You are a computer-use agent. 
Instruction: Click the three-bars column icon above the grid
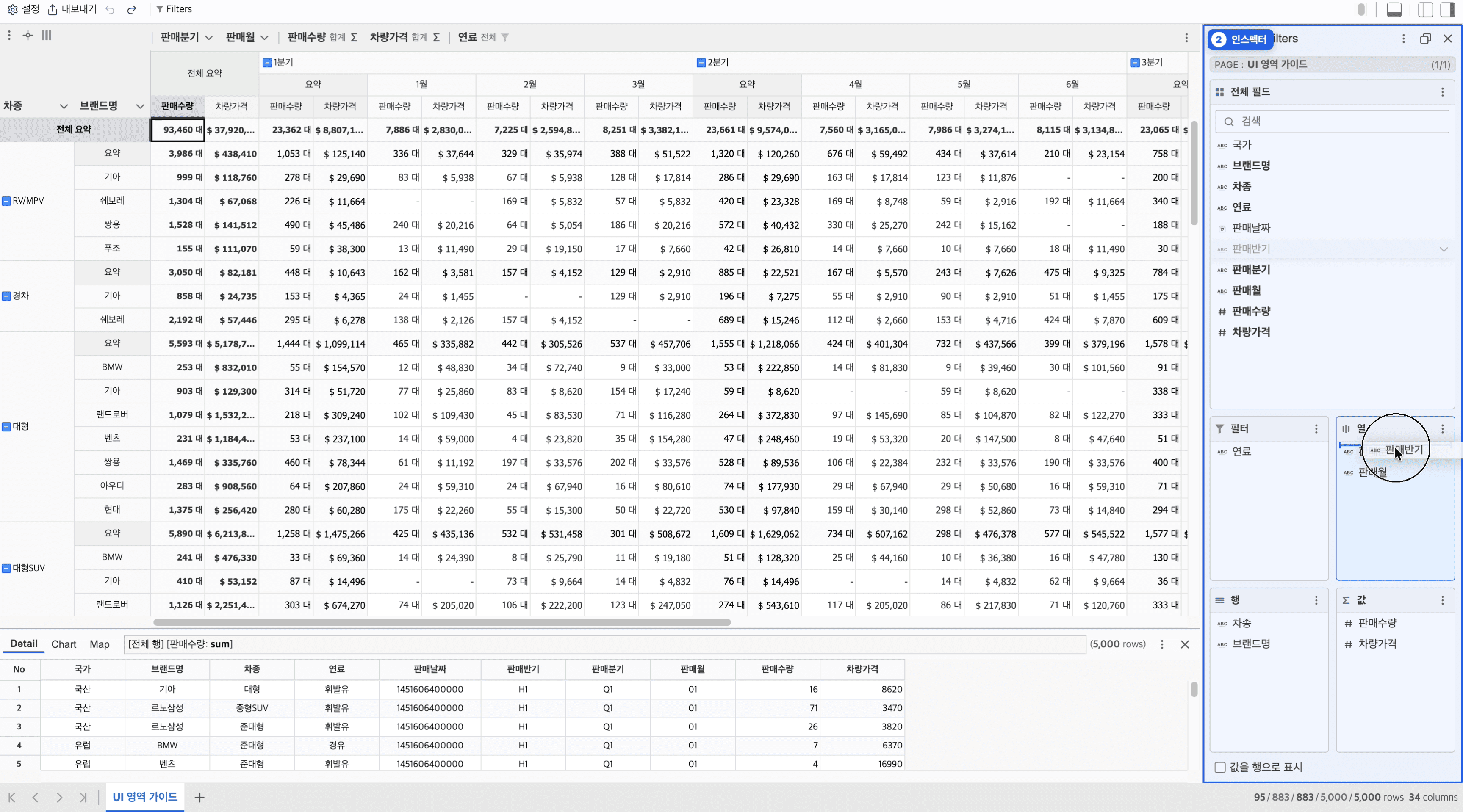point(47,36)
